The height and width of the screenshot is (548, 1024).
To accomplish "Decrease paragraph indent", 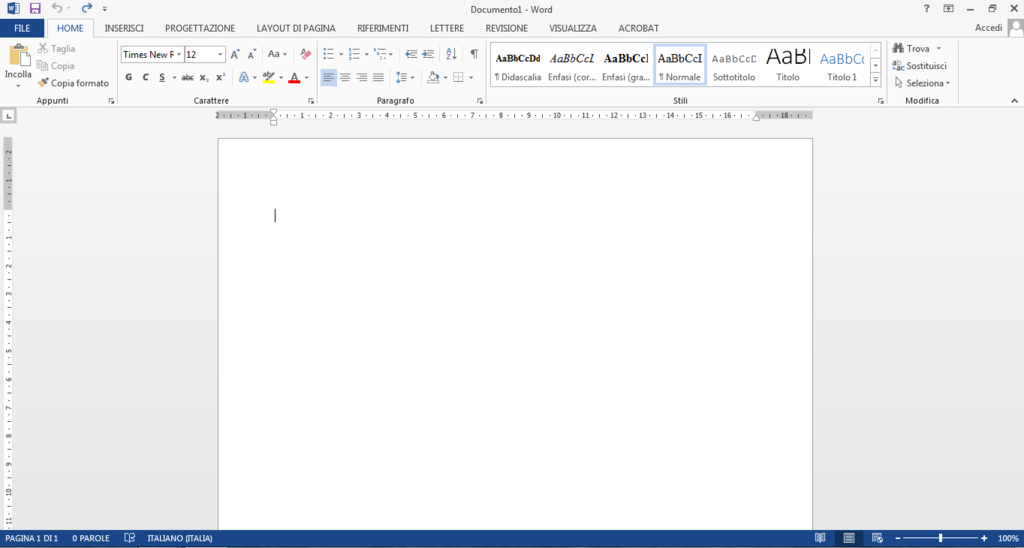I will (x=411, y=54).
